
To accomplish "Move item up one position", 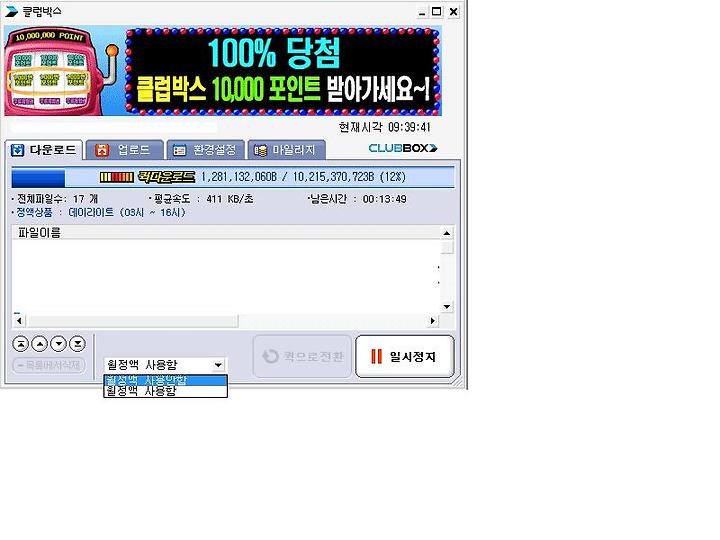I will [40, 343].
